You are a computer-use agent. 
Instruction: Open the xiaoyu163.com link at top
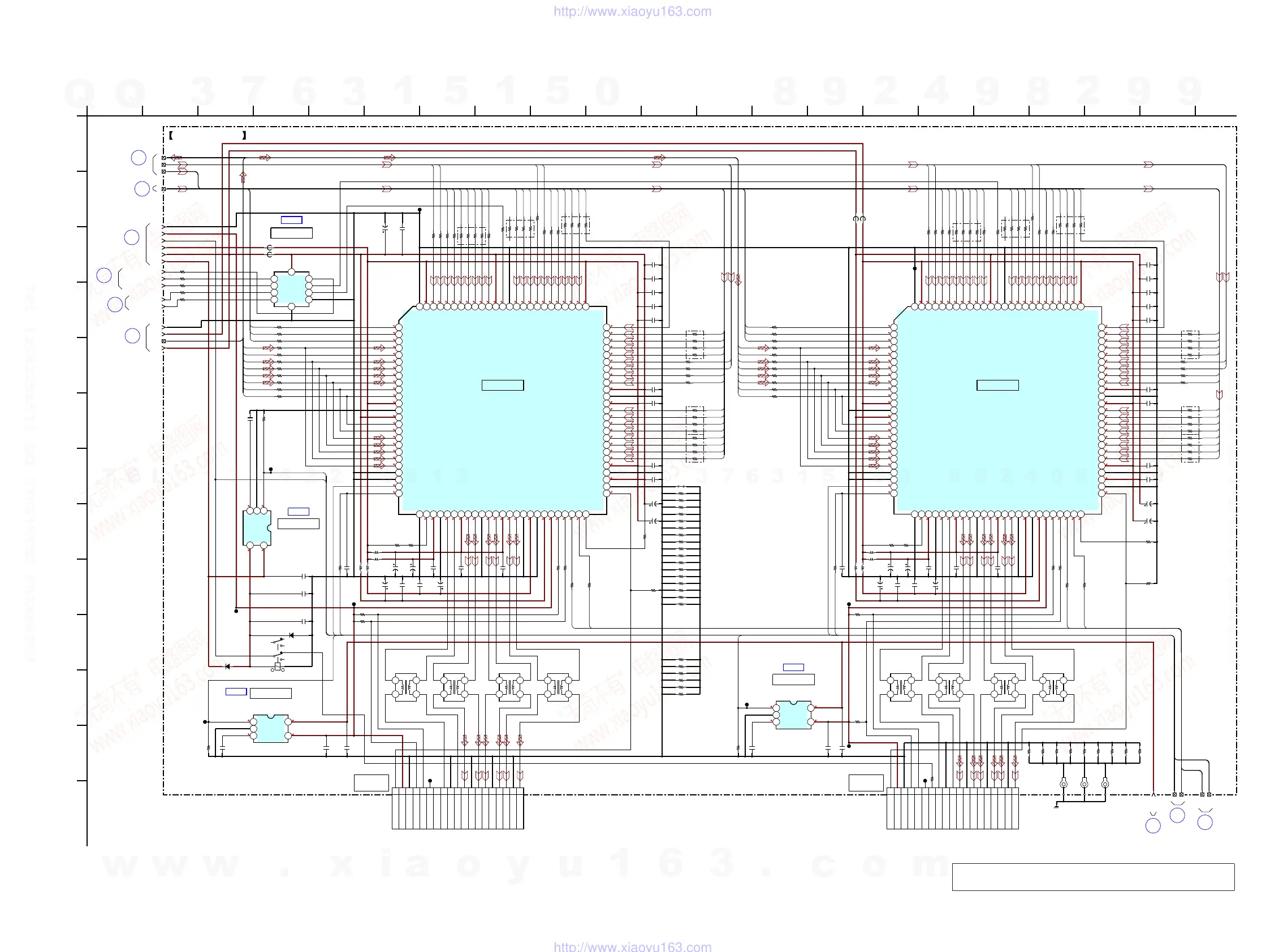point(632,11)
